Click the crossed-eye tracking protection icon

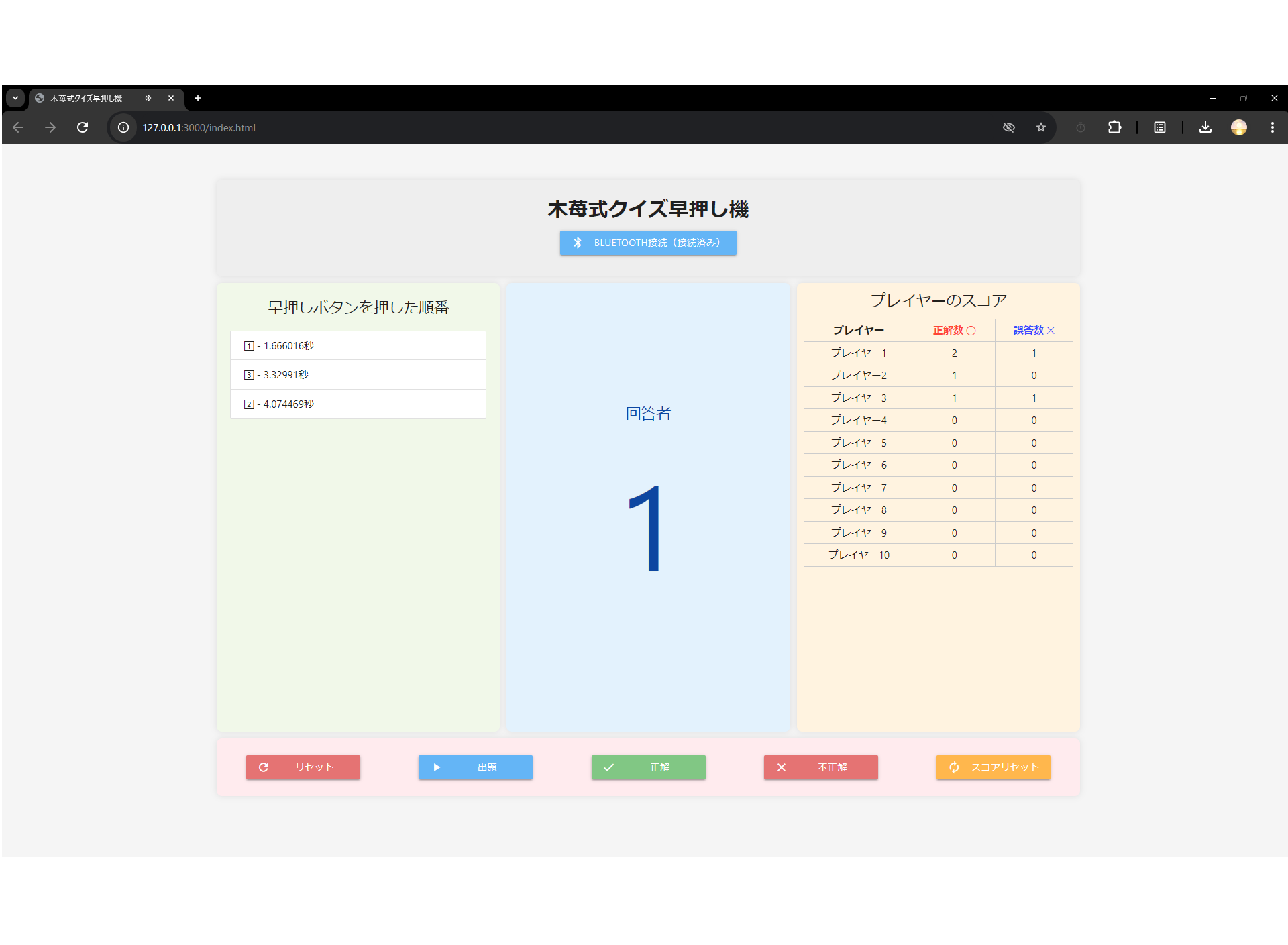[x=1008, y=127]
